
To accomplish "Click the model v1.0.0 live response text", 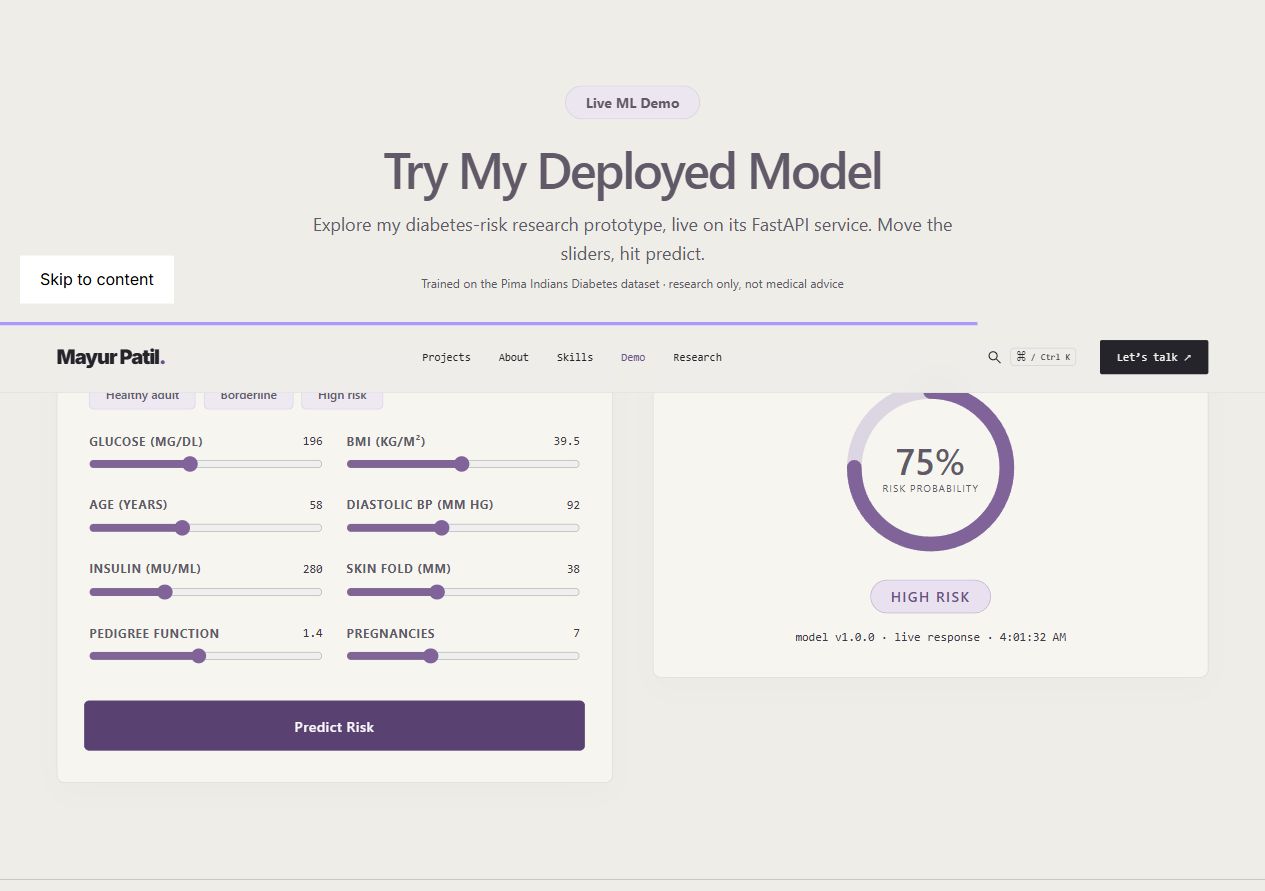I will click(x=930, y=637).
